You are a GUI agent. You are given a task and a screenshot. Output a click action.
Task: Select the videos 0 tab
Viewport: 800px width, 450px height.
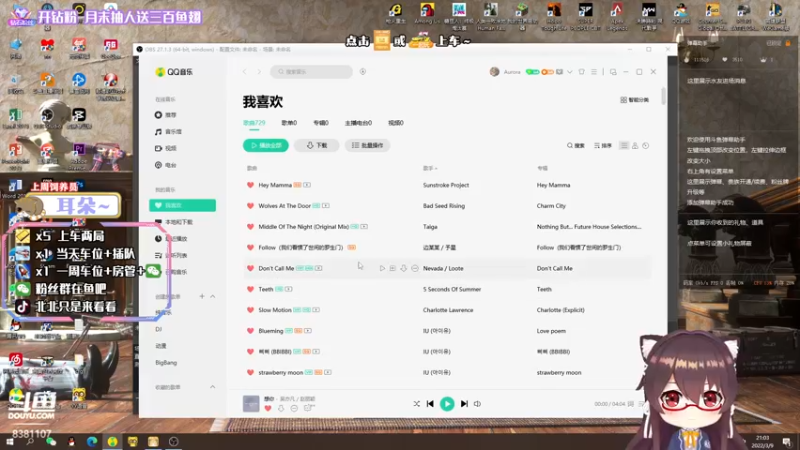click(396, 123)
